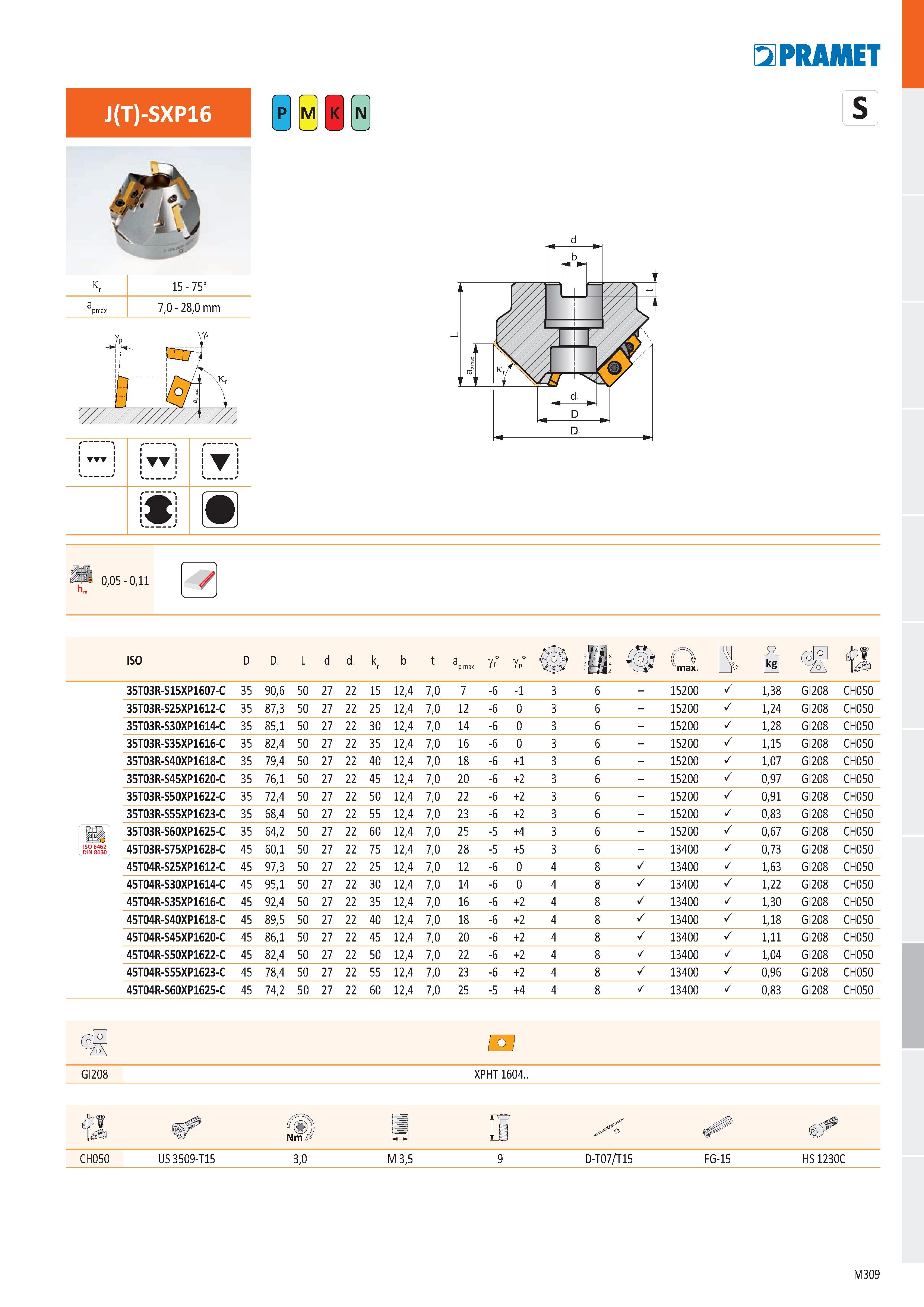Click the internal coolant header icon
Image resolution: width=924 pixels, height=1307 pixels.
point(728,660)
